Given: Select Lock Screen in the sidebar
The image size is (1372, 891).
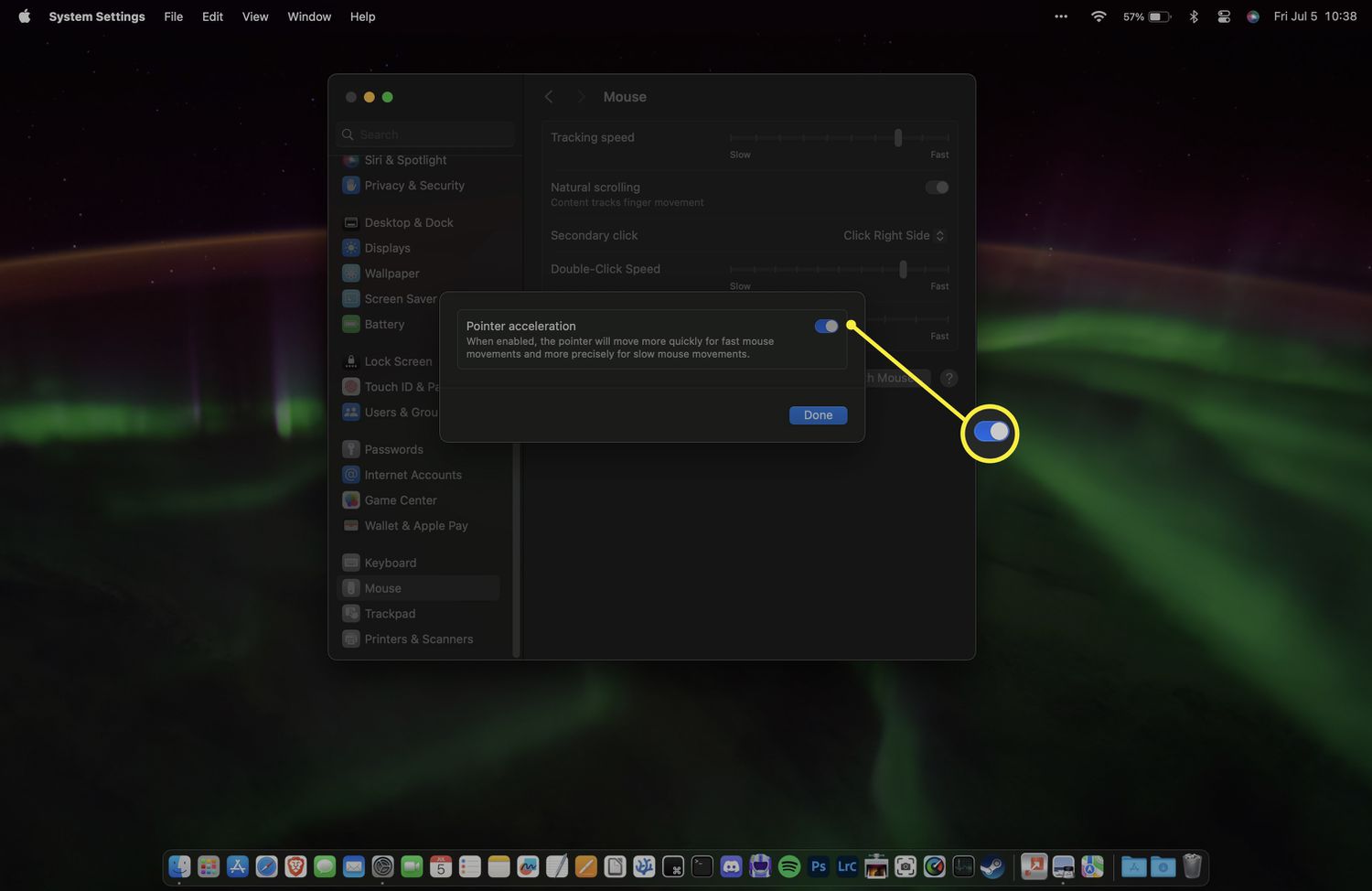Looking at the screenshot, I should (x=390, y=362).
